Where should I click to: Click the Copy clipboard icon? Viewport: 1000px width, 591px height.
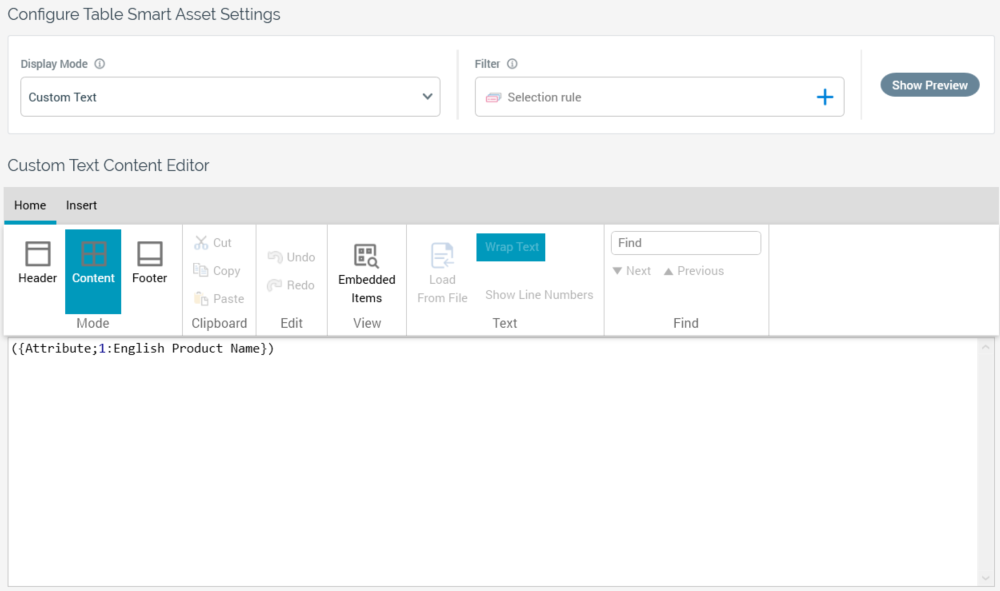tap(201, 271)
